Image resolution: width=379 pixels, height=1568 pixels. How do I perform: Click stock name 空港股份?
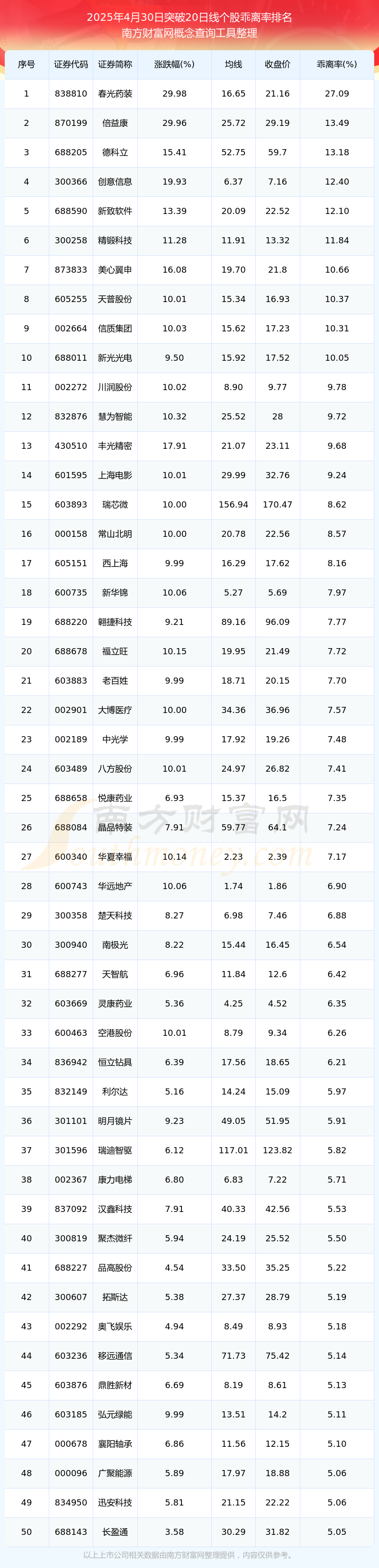click(x=115, y=1033)
